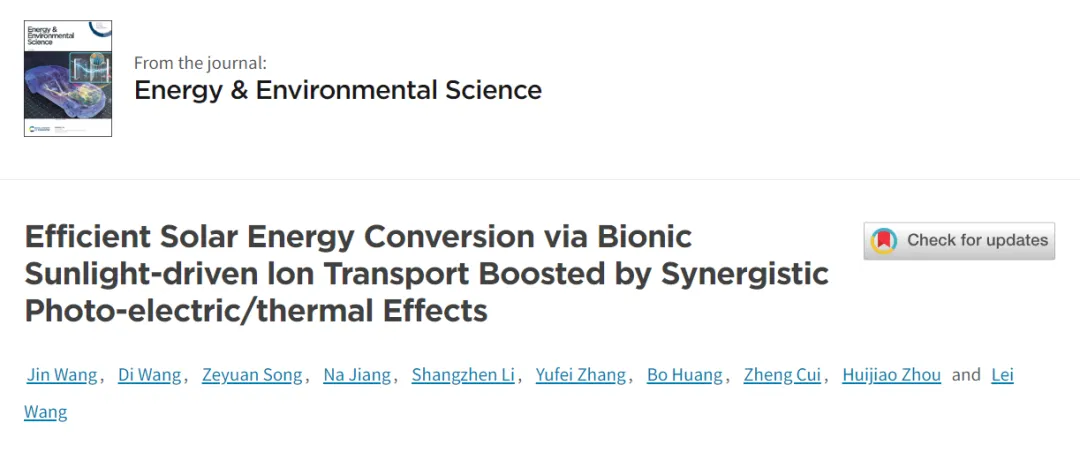Click the publisher logo at the cover's bottom
The image size is (1080, 453).
point(40,129)
